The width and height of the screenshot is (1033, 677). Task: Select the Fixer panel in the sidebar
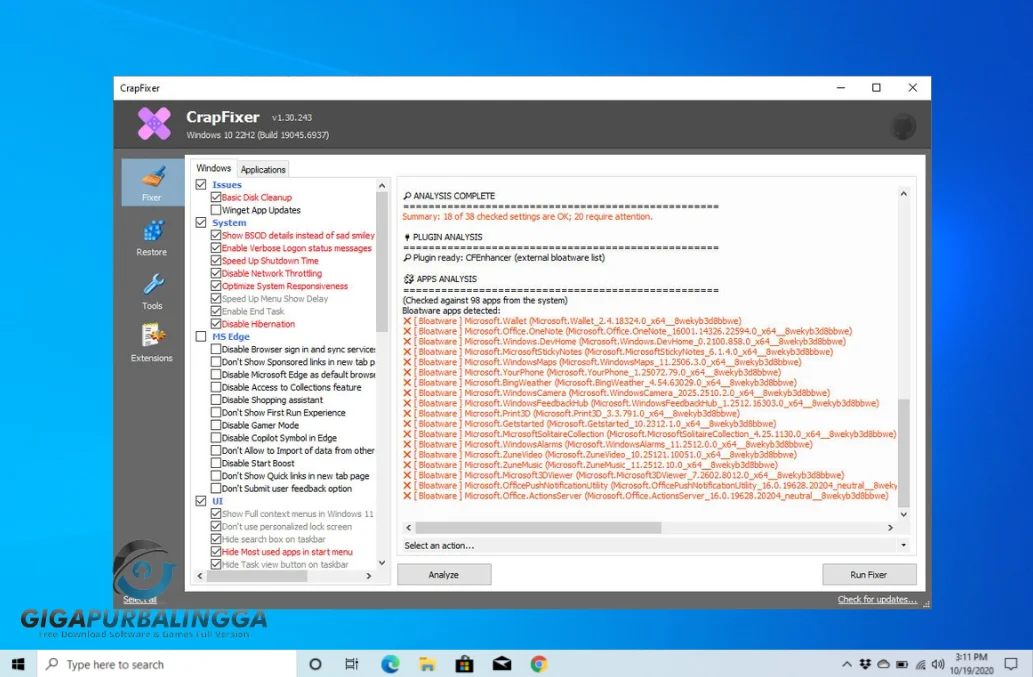pyautogui.click(x=151, y=182)
